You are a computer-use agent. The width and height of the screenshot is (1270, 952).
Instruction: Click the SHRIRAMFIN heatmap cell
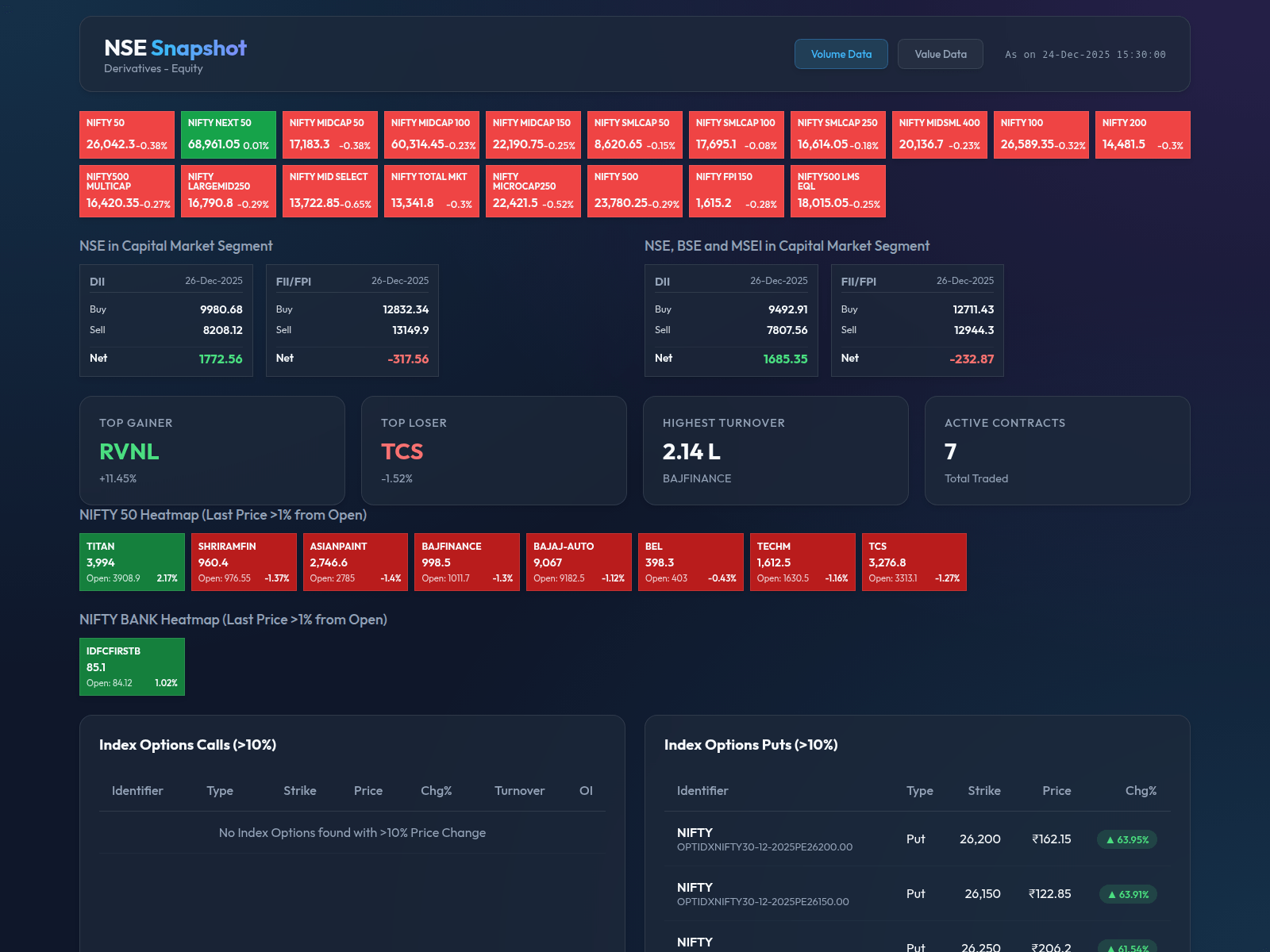pos(244,562)
